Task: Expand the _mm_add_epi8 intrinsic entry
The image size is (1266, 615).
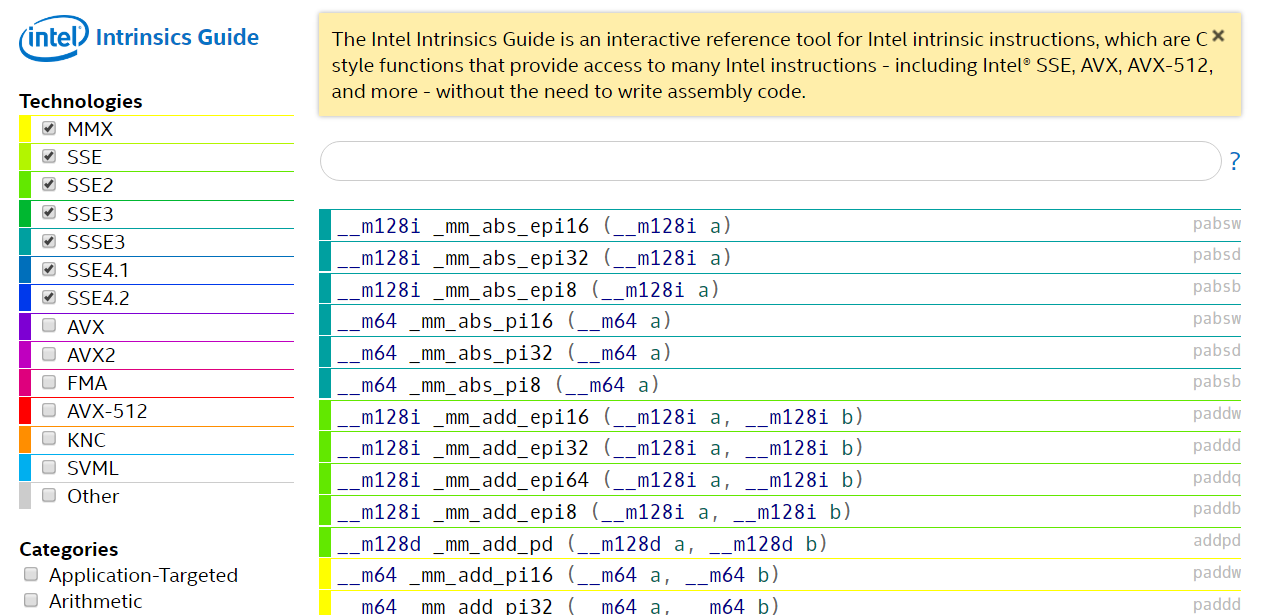Action: (780, 511)
